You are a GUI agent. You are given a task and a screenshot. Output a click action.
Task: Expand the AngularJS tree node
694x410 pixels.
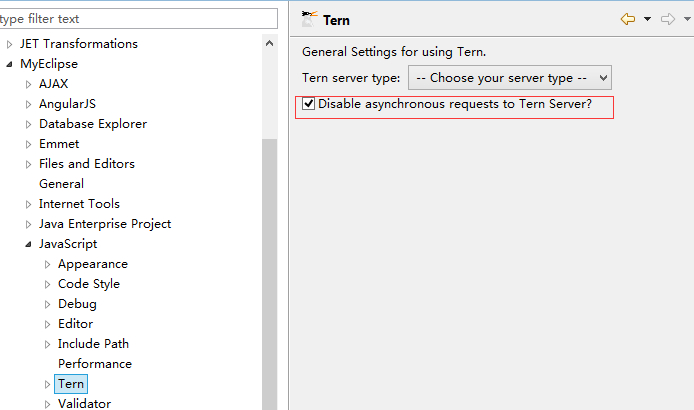[29, 104]
